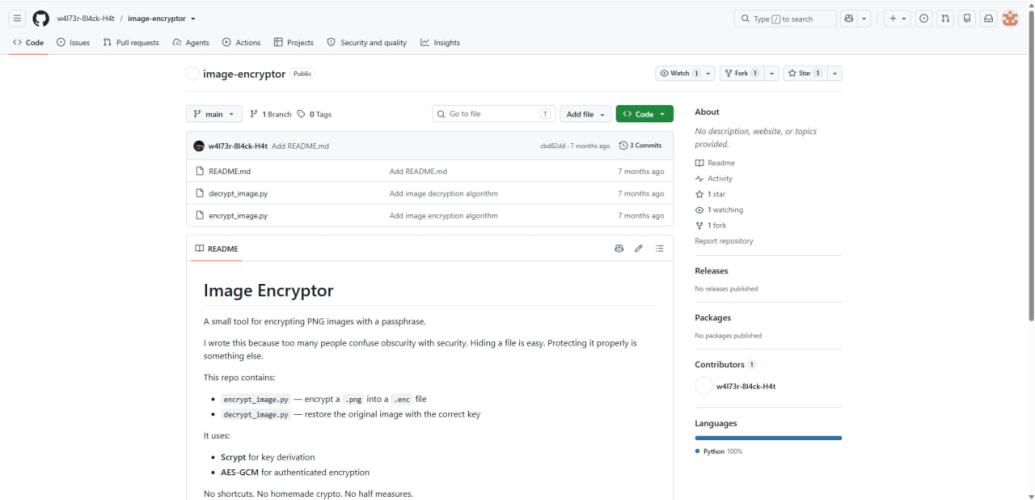
Task: Expand the Star lists dropdown arrow
Action: click(835, 73)
